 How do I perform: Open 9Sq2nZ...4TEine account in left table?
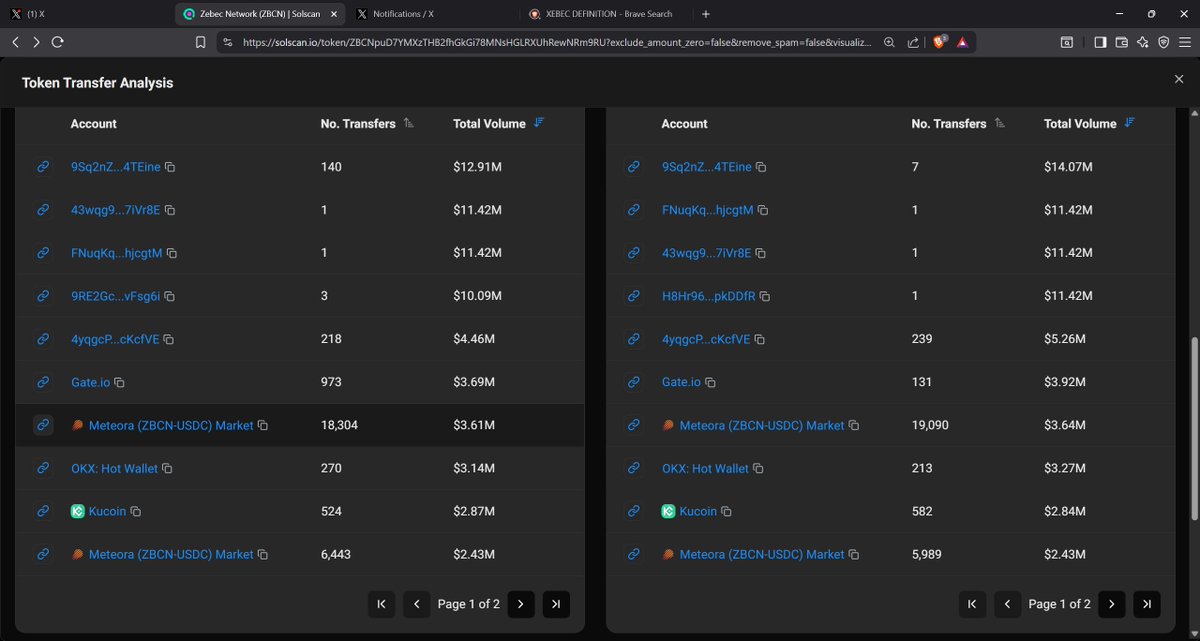click(x=115, y=167)
